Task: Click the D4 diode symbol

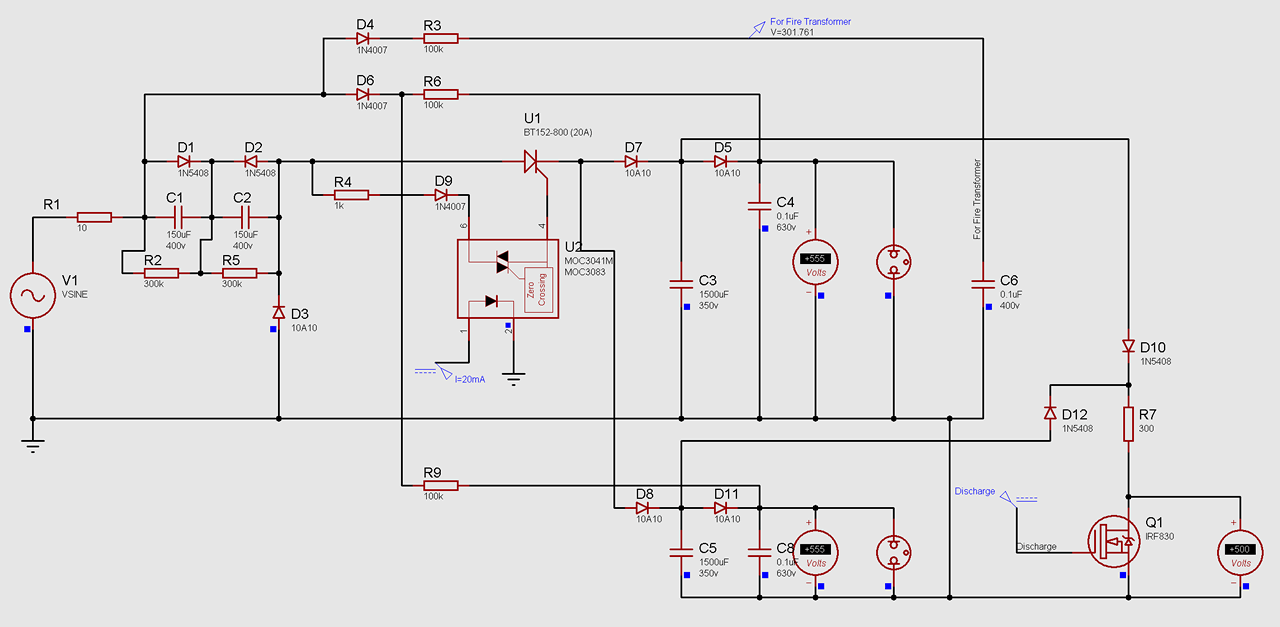Action: pos(363,39)
